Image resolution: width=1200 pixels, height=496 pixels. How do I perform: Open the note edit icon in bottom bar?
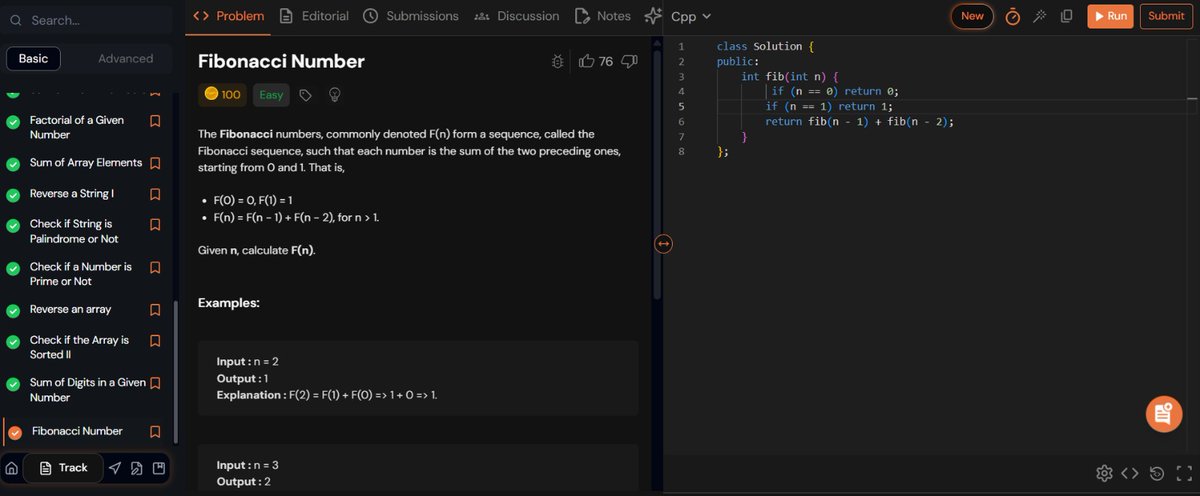coord(137,468)
